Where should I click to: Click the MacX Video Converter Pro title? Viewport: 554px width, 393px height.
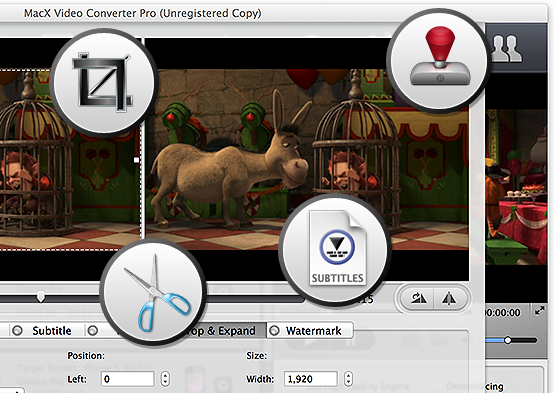point(142,13)
